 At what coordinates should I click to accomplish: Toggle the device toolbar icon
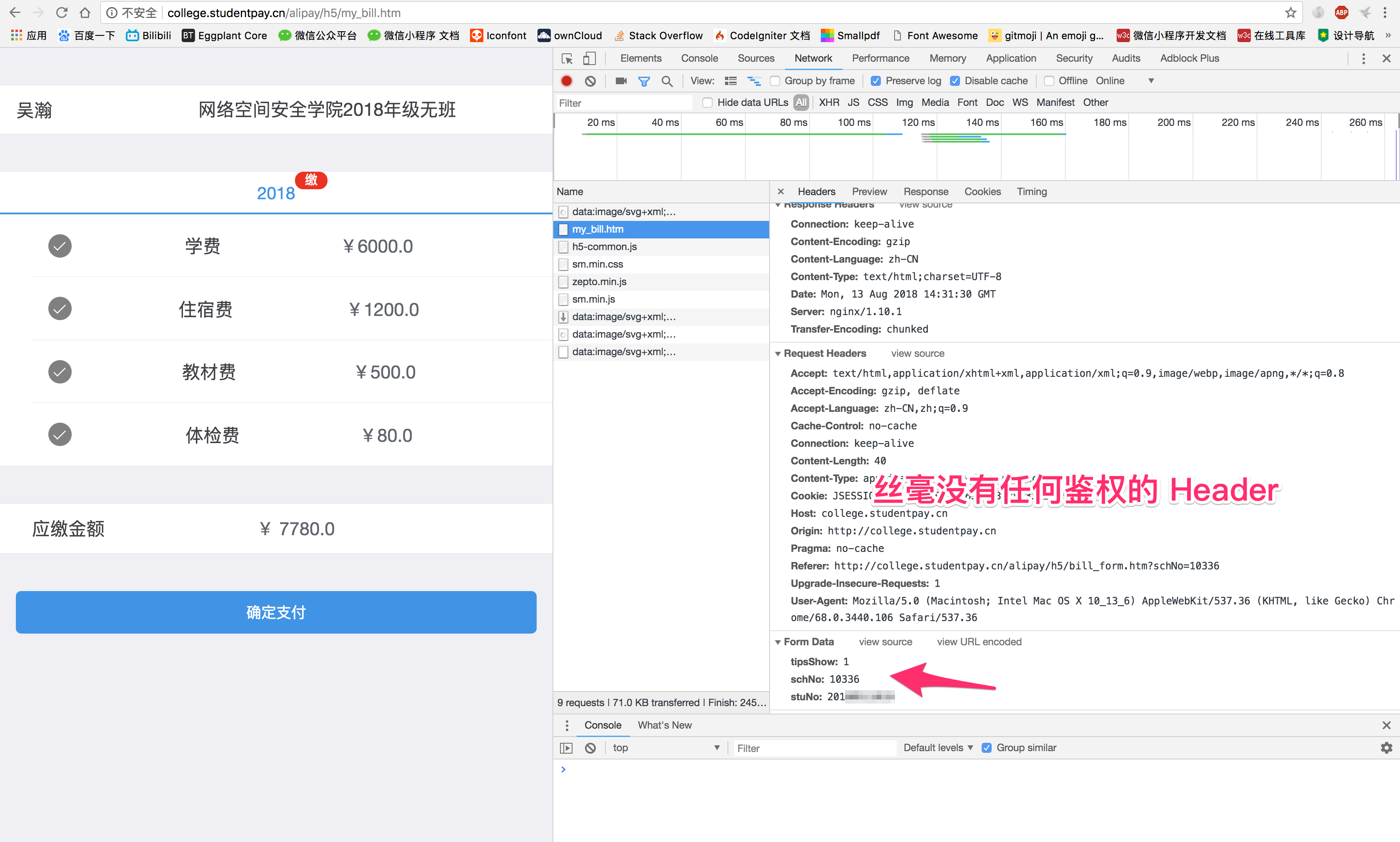590,58
